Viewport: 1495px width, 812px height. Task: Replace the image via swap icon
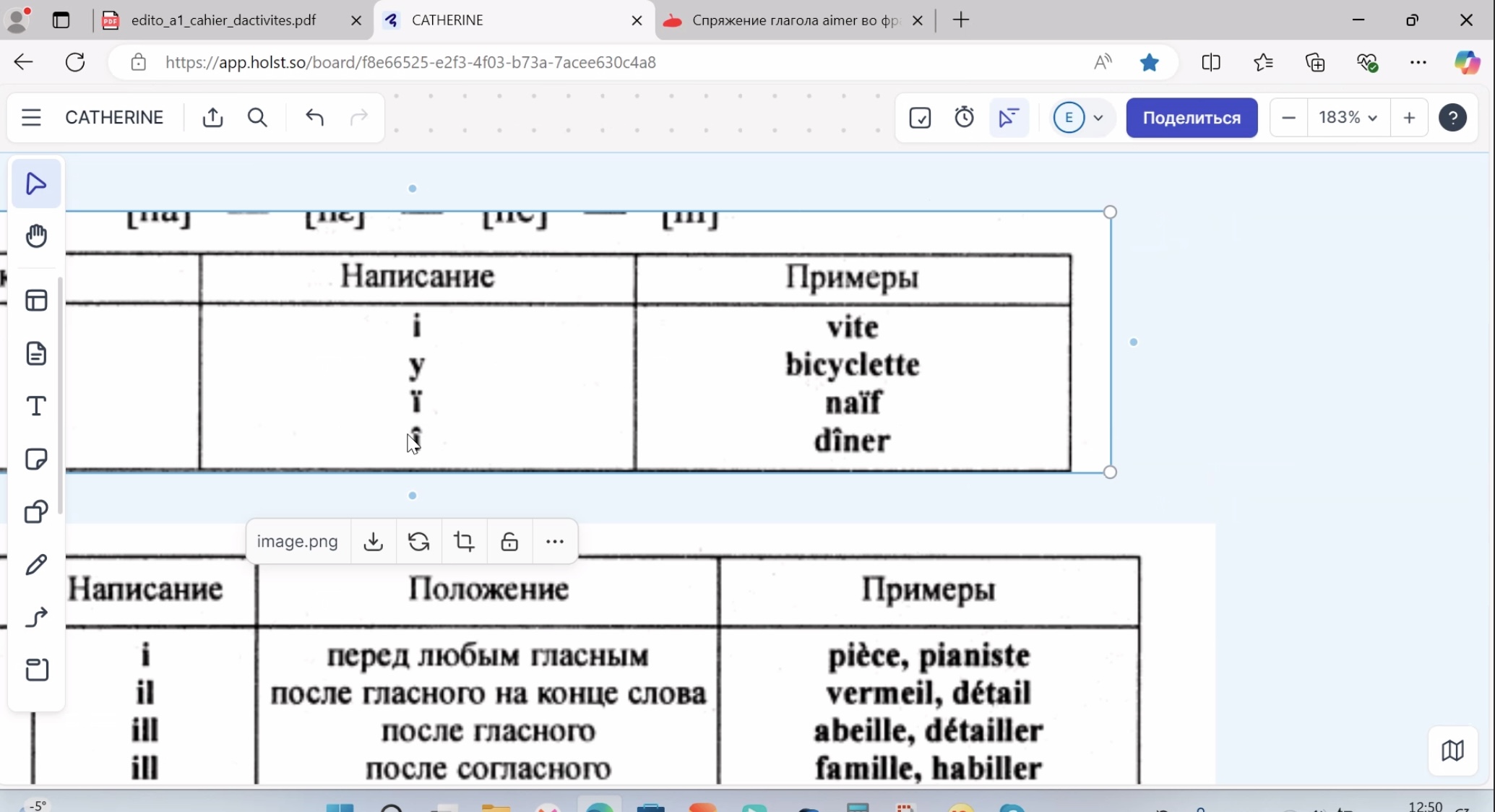(x=419, y=541)
